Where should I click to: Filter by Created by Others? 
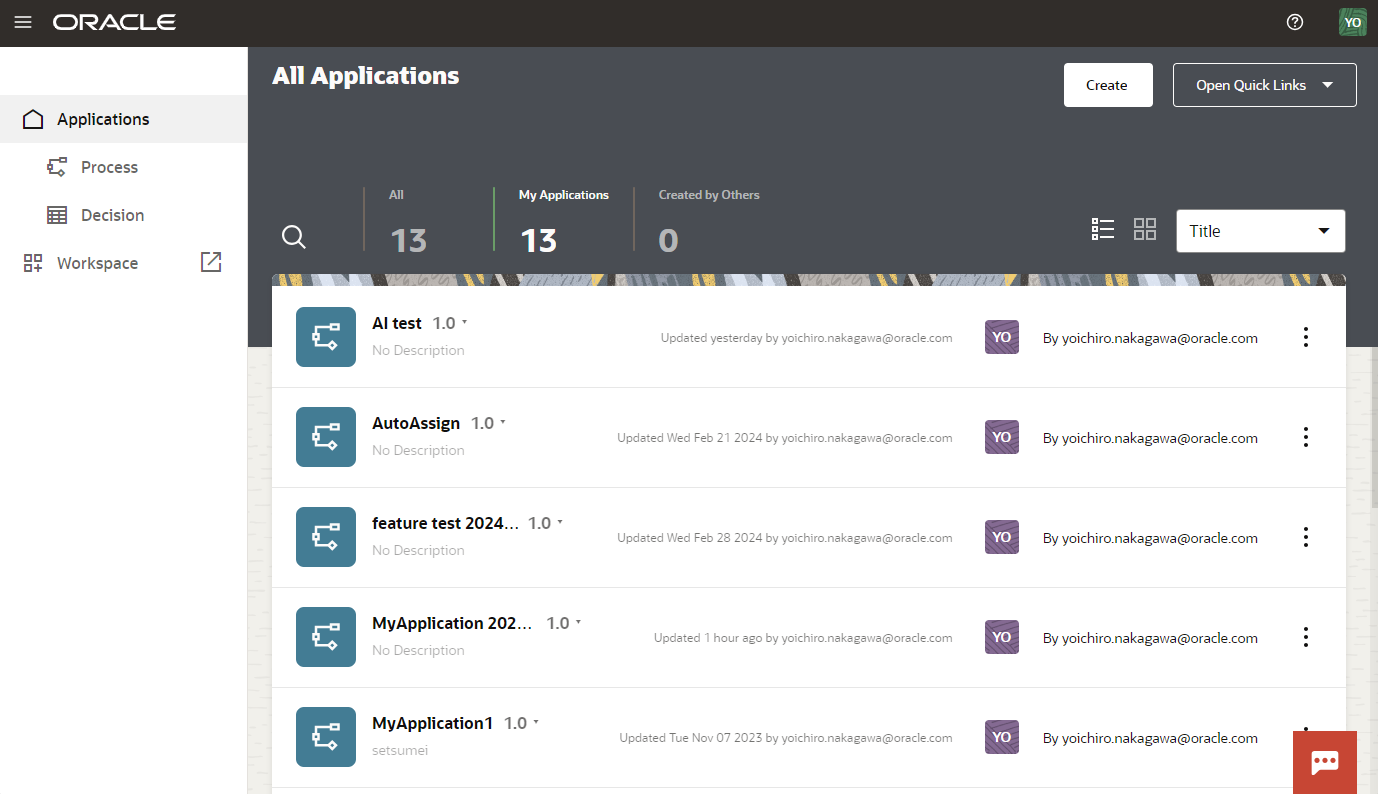tap(708, 220)
